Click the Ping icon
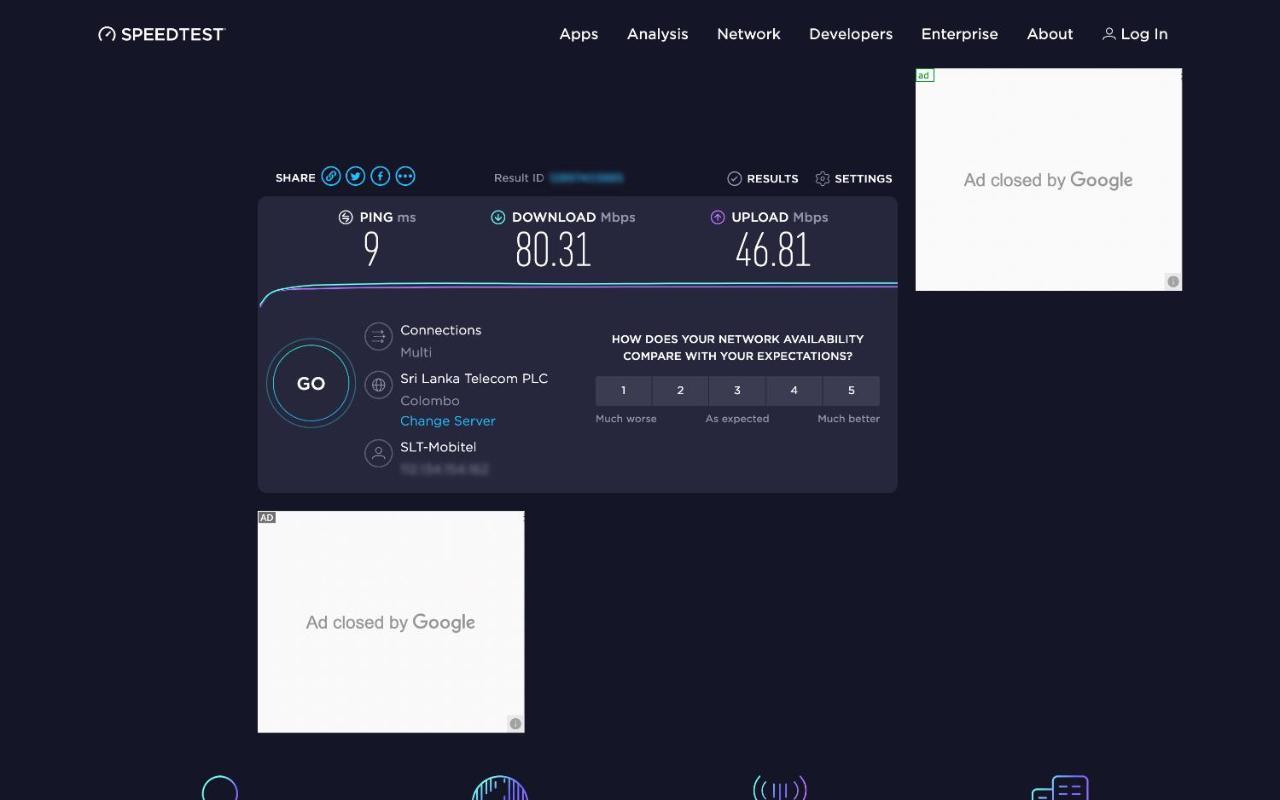This screenshot has height=800, width=1280. click(346, 217)
